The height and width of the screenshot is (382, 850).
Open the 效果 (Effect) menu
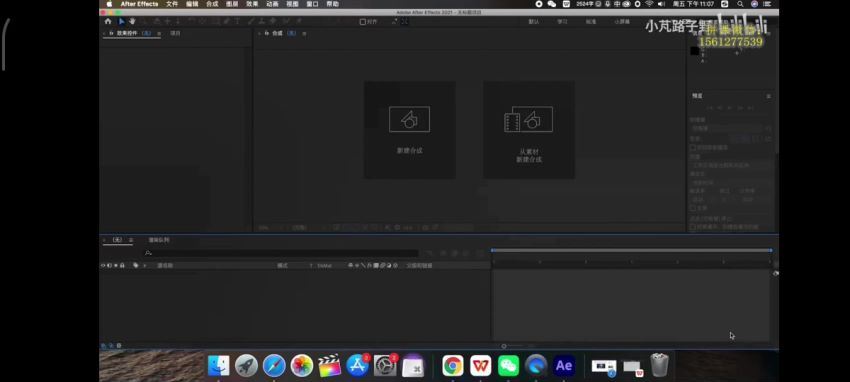point(252,4)
